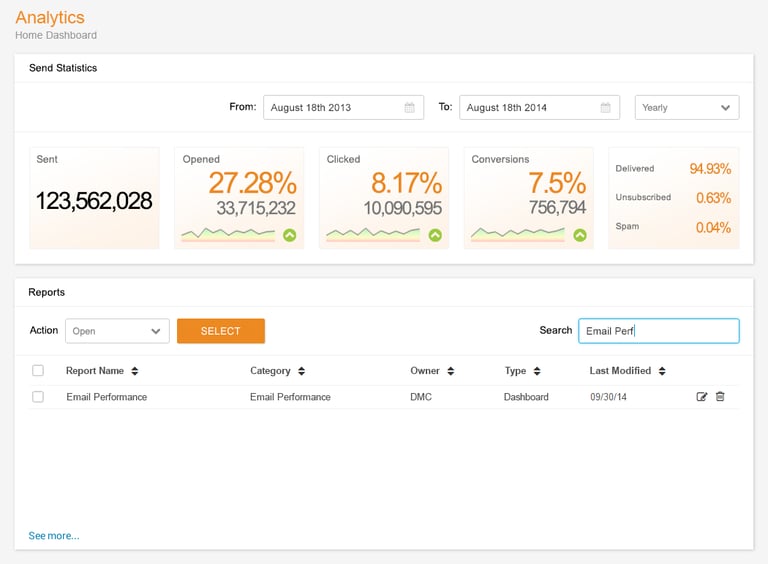Open the Yearly period dropdown
The width and height of the screenshot is (768, 564).
point(687,107)
